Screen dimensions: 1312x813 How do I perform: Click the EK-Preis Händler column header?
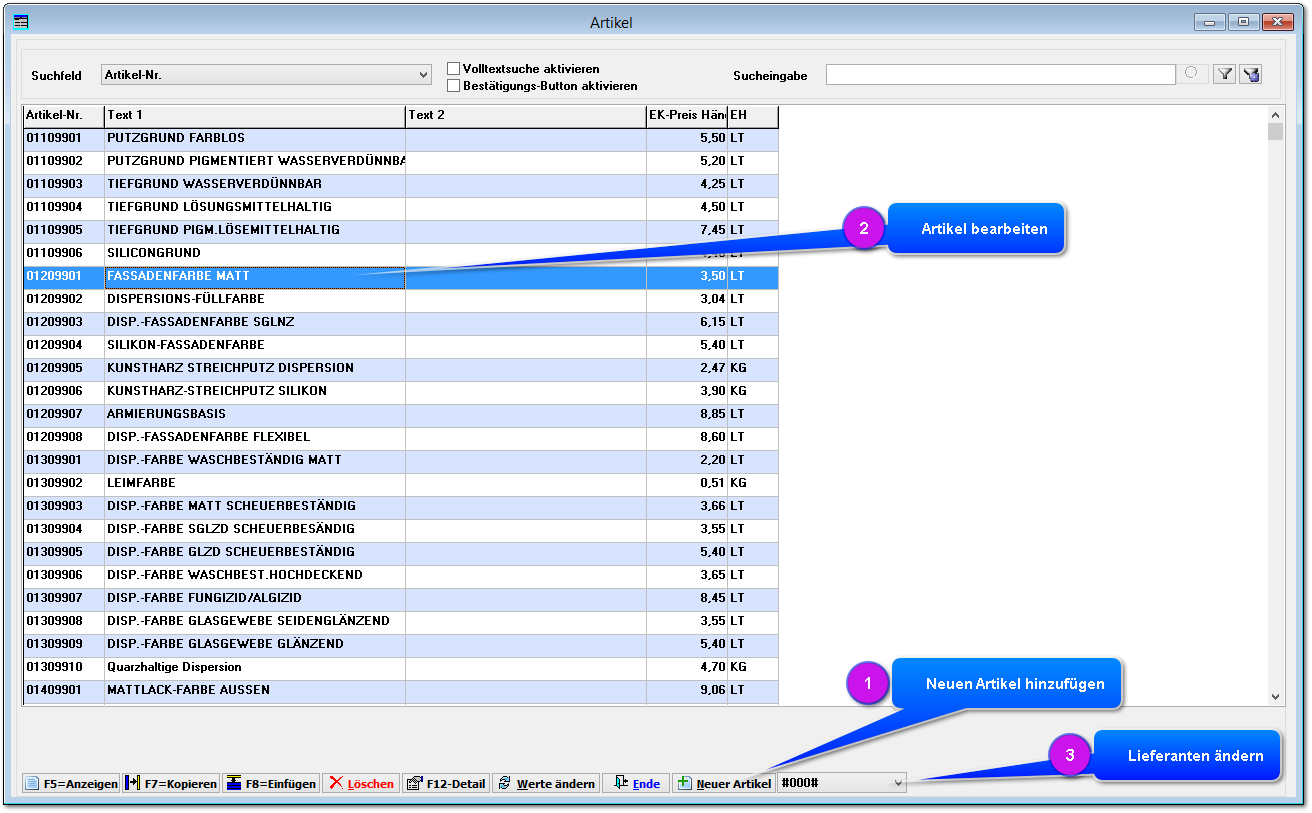tap(687, 116)
